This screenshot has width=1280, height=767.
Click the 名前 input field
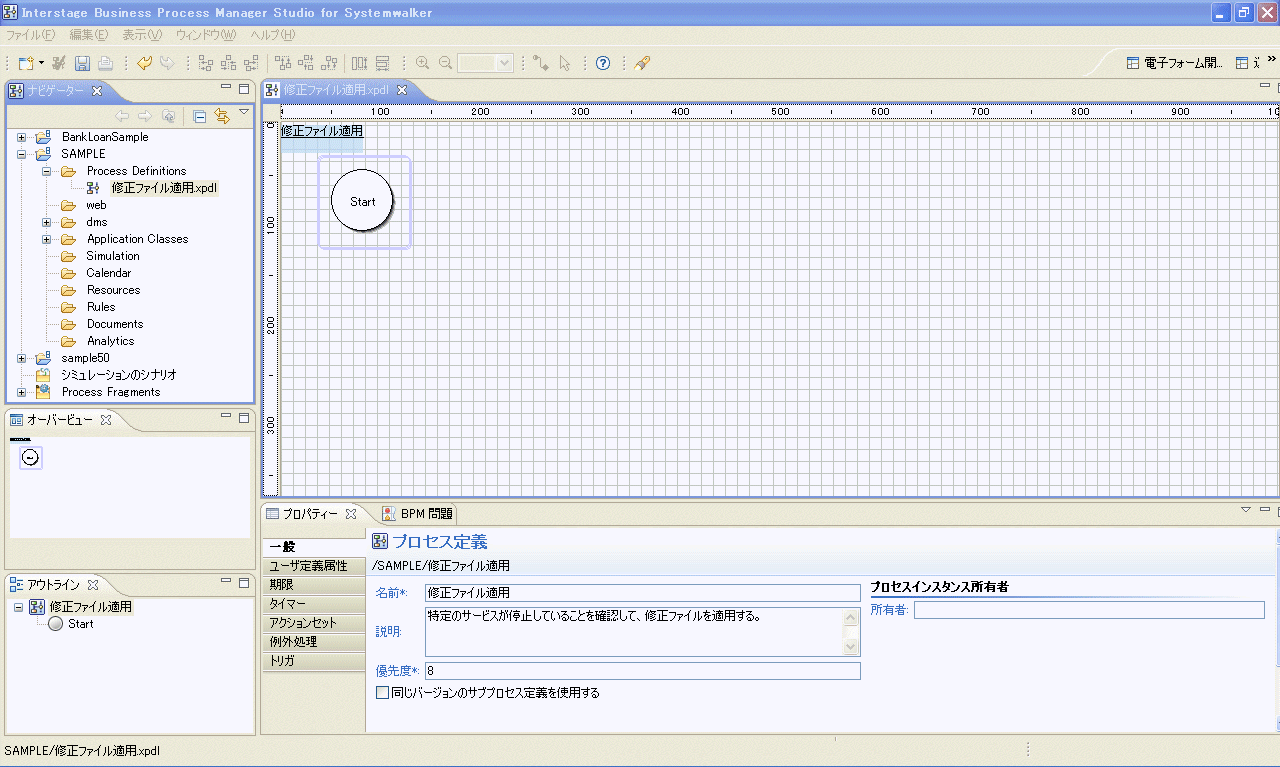pos(642,593)
